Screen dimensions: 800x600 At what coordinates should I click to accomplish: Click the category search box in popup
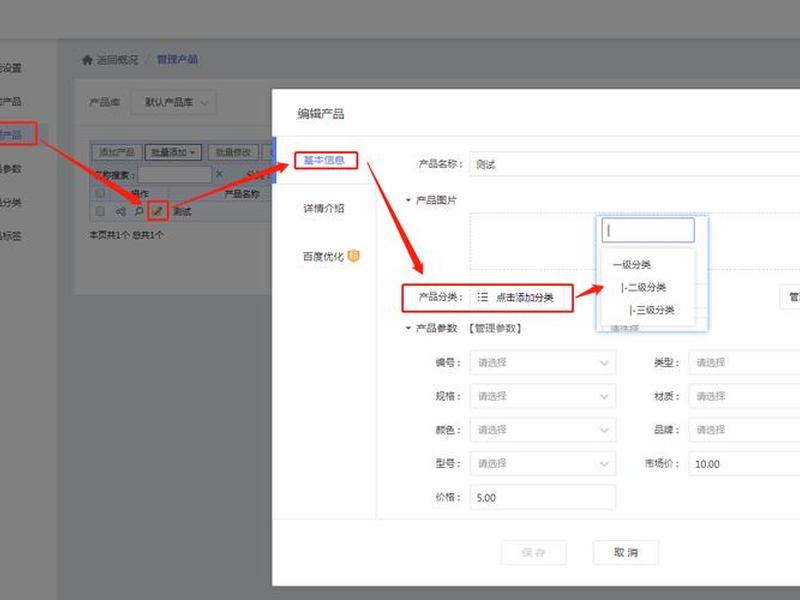(x=648, y=230)
